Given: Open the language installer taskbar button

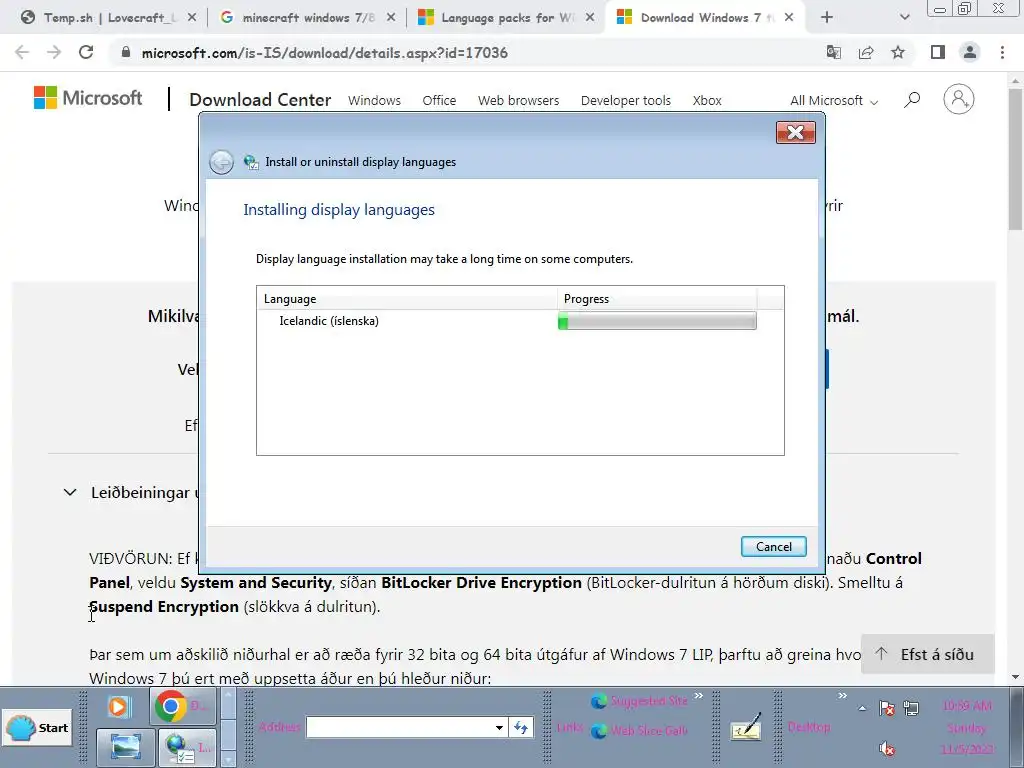Looking at the screenshot, I should [x=187, y=747].
